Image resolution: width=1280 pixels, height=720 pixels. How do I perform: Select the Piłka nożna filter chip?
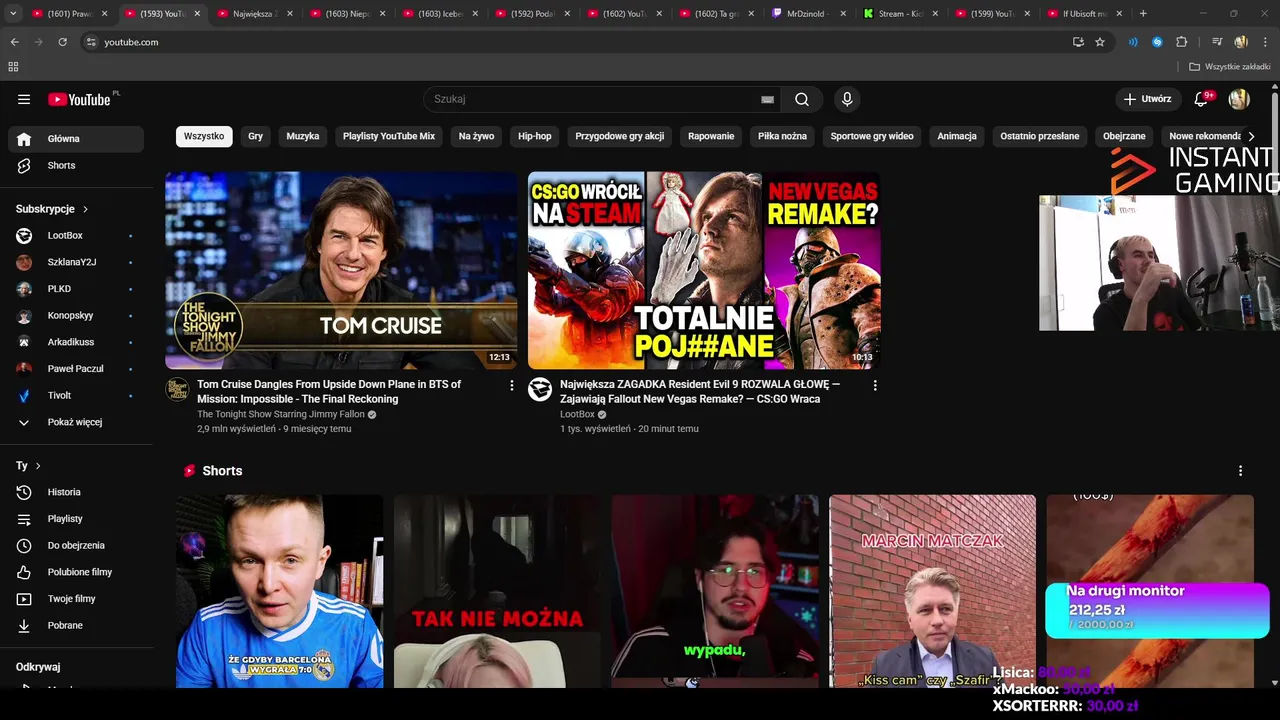(x=782, y=136)
